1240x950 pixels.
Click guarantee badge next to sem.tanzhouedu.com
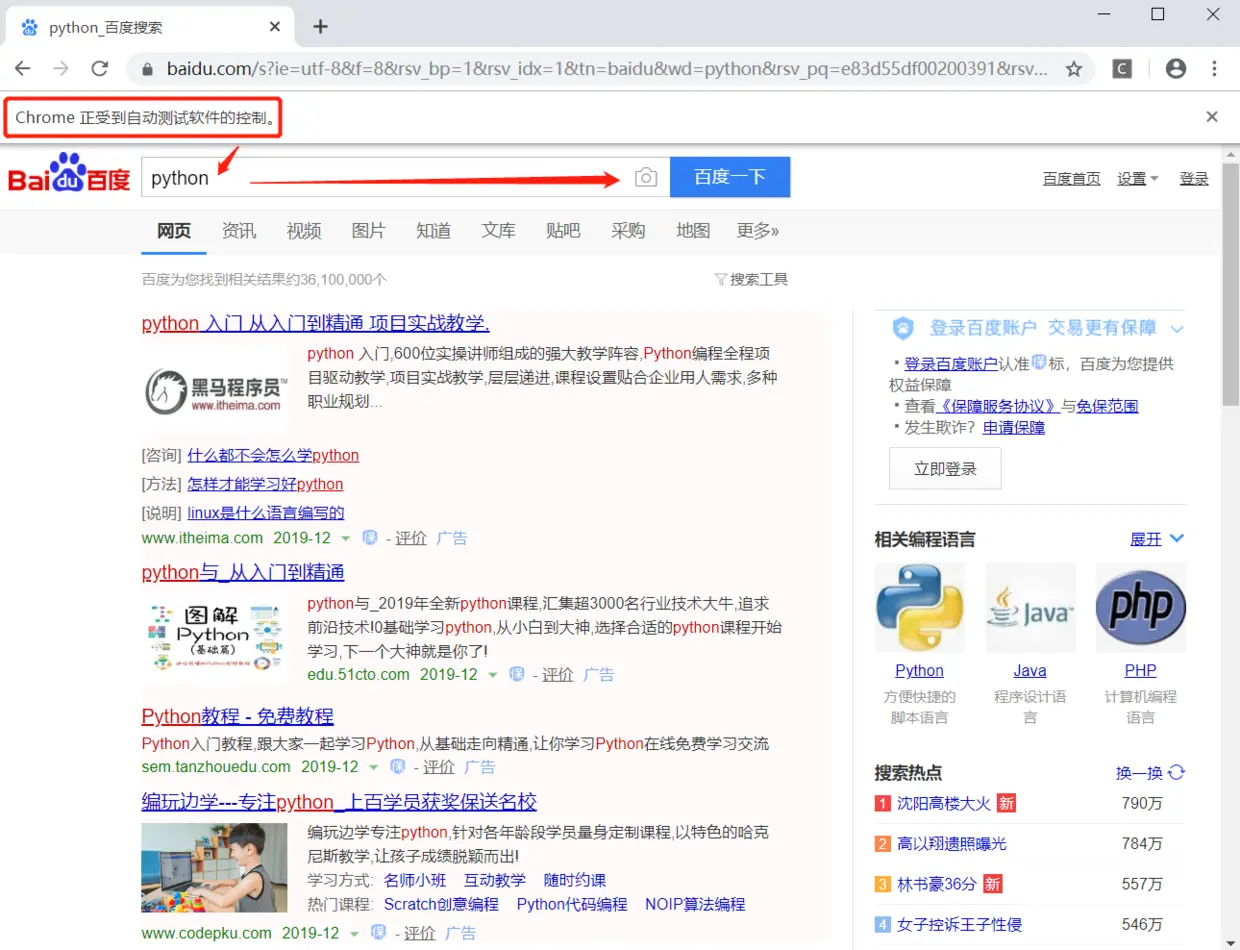pyautogui.click(x=397, y=767)
